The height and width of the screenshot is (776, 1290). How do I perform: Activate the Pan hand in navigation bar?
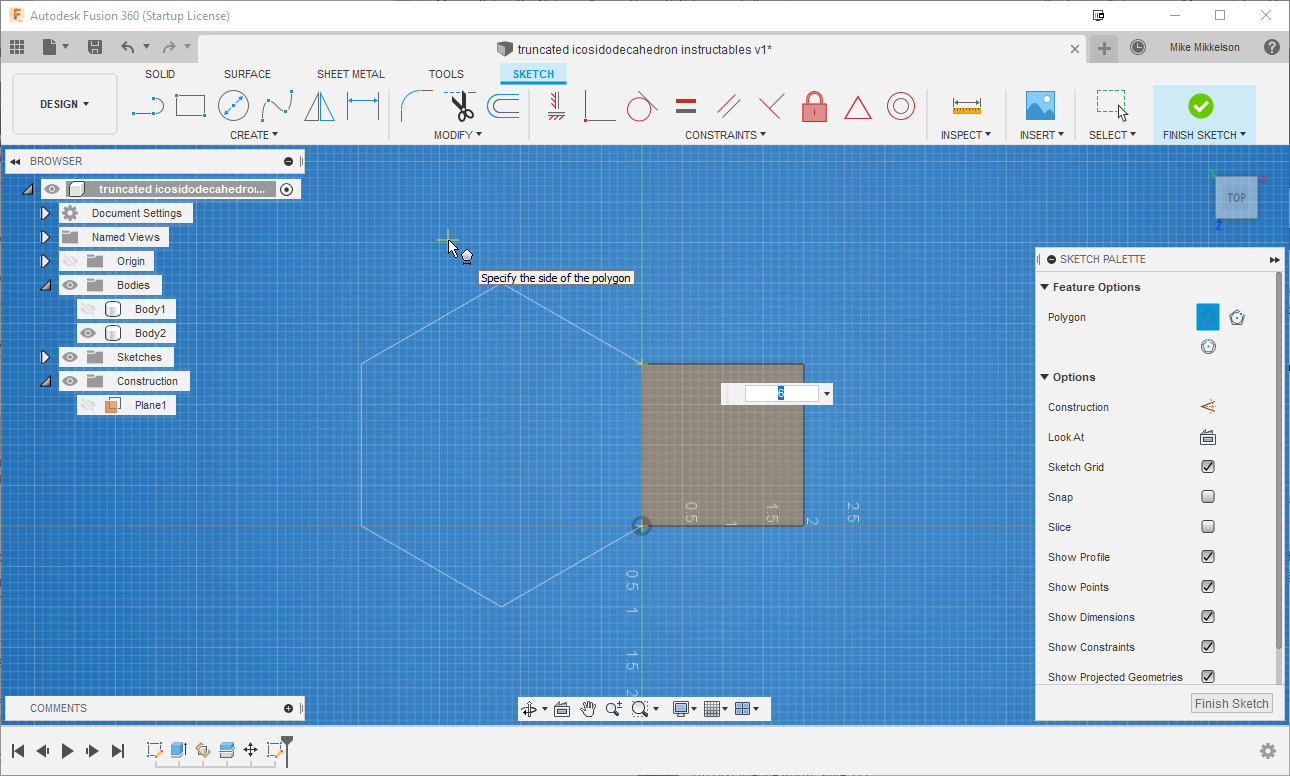(589, 708)
